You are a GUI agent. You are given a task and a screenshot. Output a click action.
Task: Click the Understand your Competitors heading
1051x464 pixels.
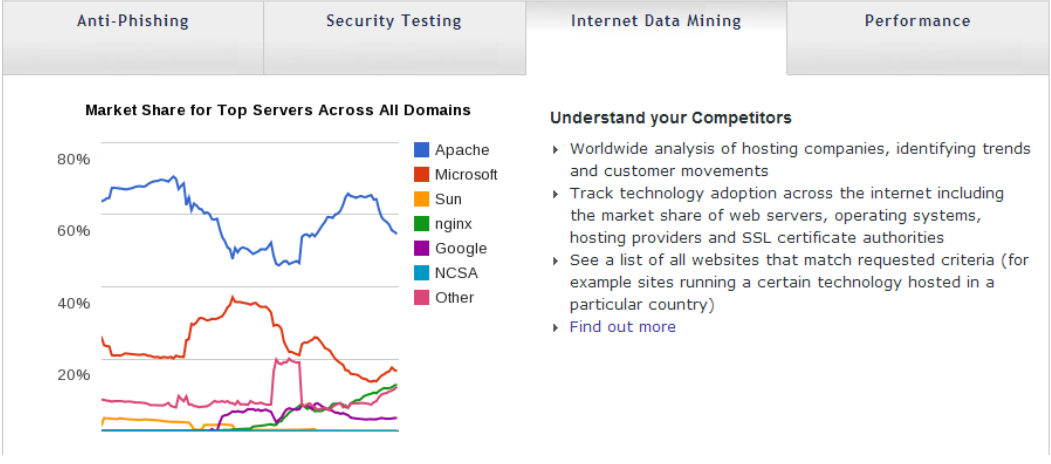point(670,118)
